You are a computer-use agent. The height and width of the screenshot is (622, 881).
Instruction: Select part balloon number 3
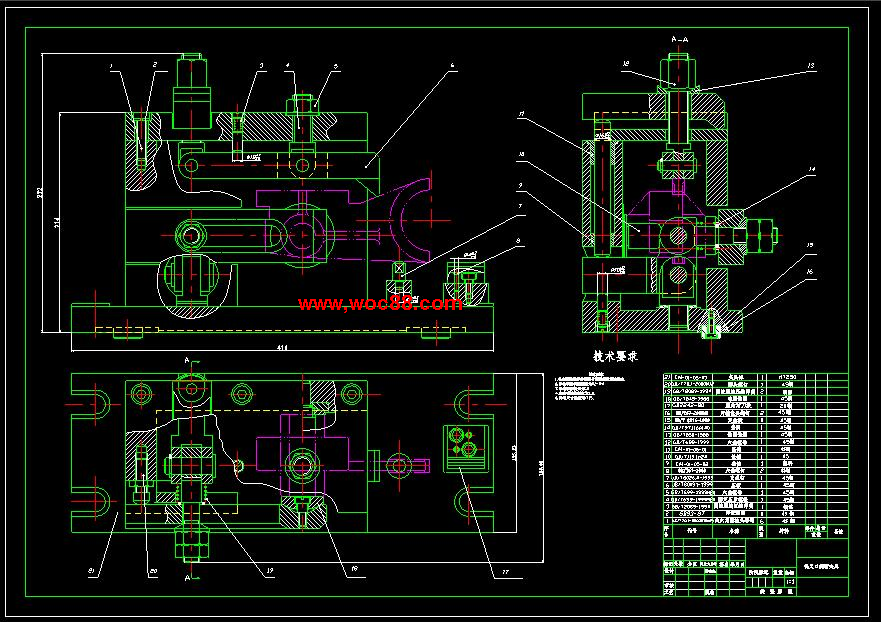261,66
